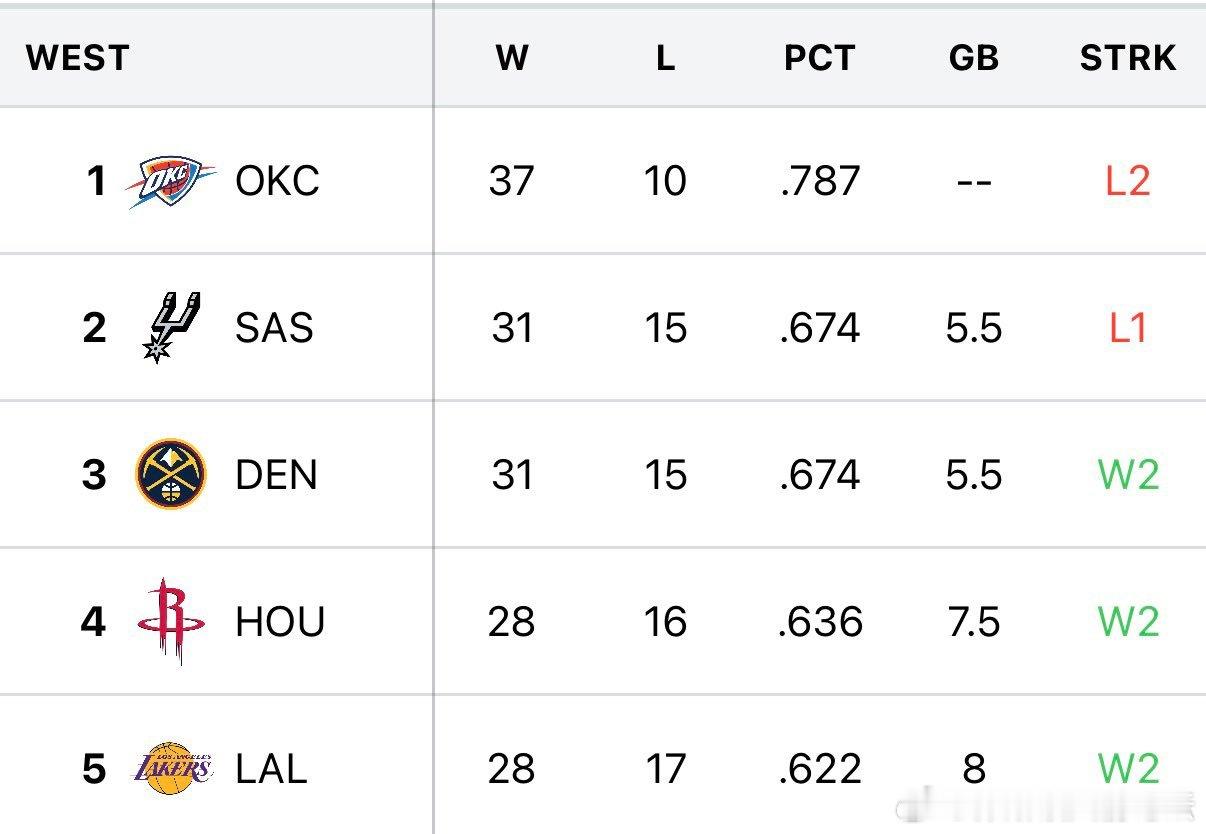The height and width of the screenshot is (834, 1206).
Task: Select the WEST conference header
Action: [78, 58]
